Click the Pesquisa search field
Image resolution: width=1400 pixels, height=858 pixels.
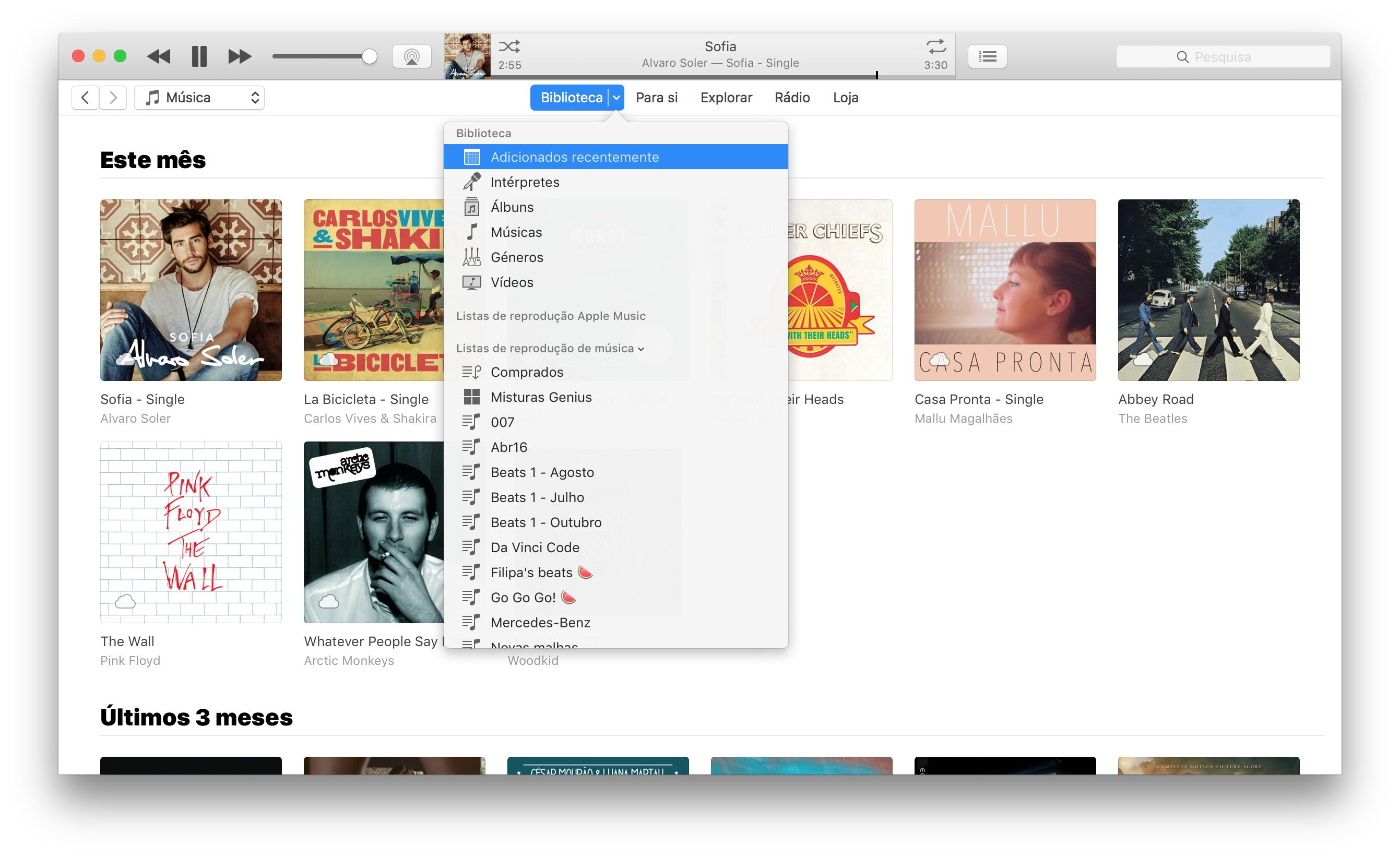tap(1222, 57)
